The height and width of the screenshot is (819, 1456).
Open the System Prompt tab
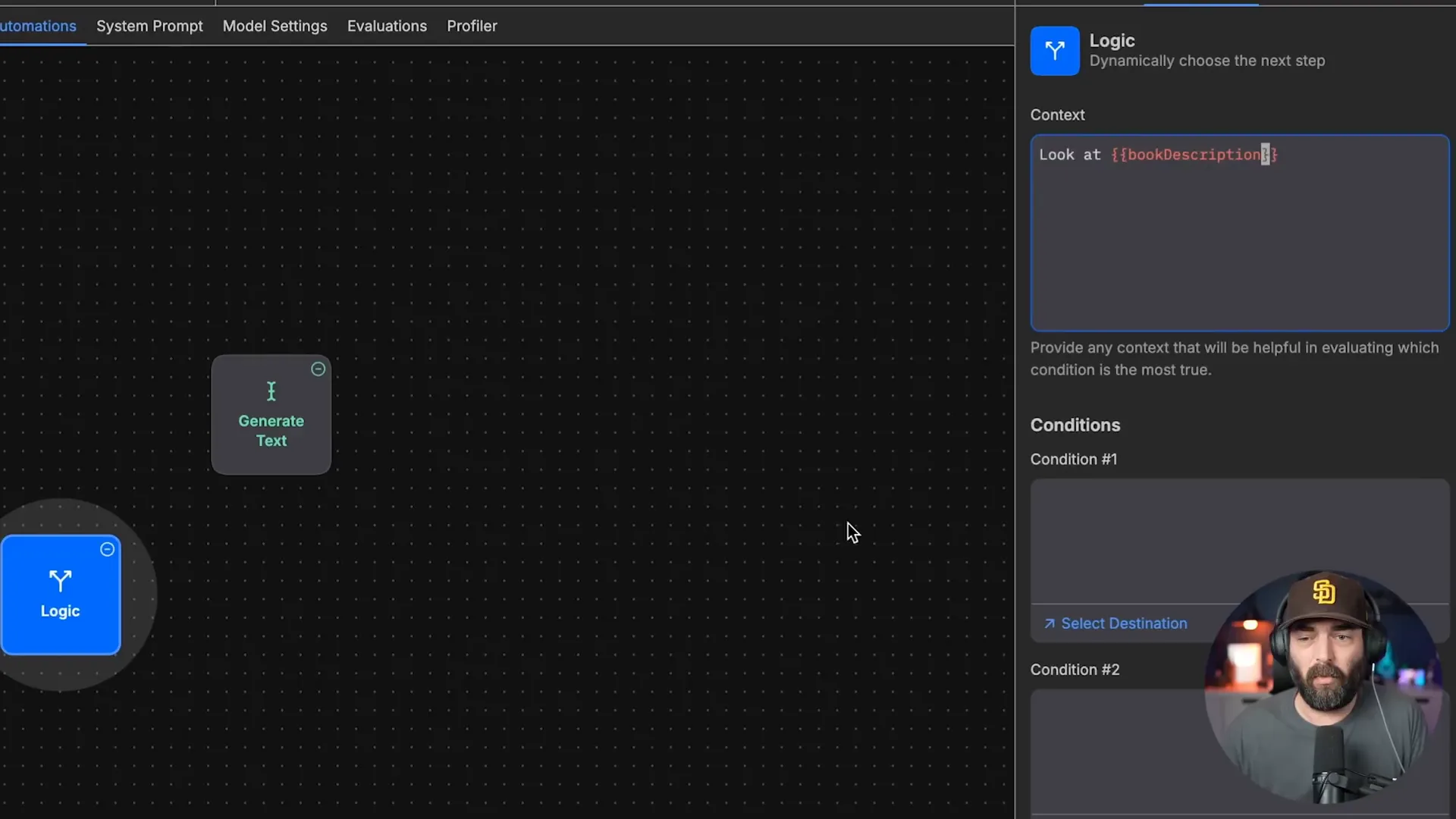pos(149,26)
